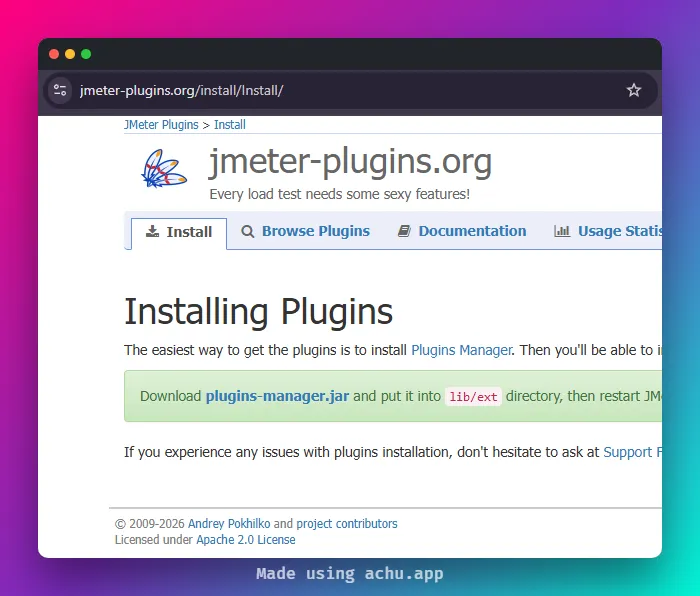Click the 'Every load test needs' tagline
The width and height of the screenshot is (700, 596).
340,194
